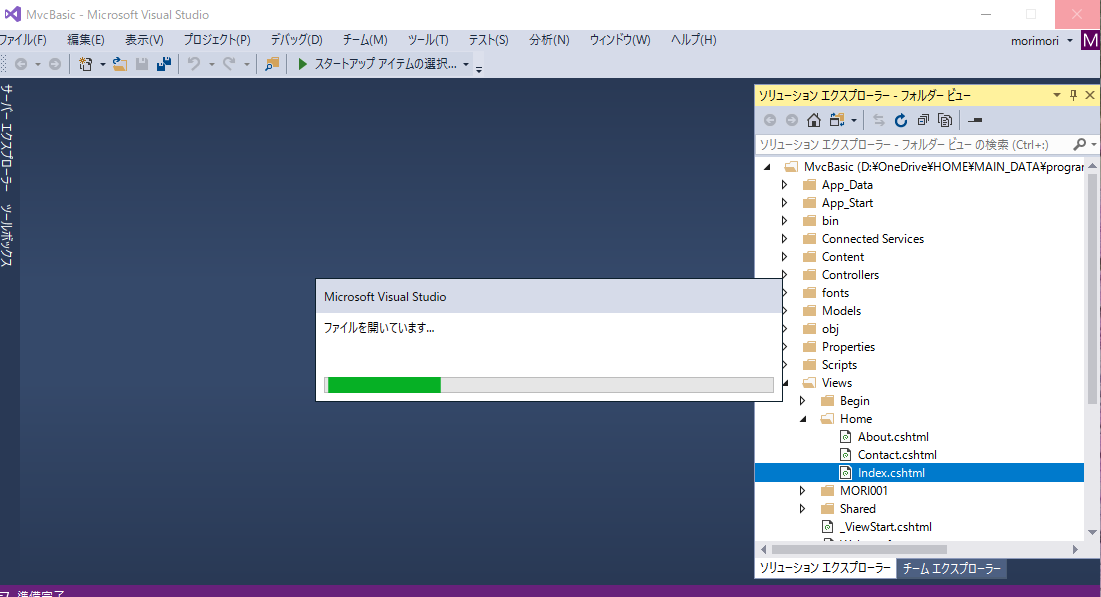Switch to the ソリューション エクスプローラー bottom tab
Viewport: 1101px width, 597px height.
pyautogui.click(x=825, y=568)
